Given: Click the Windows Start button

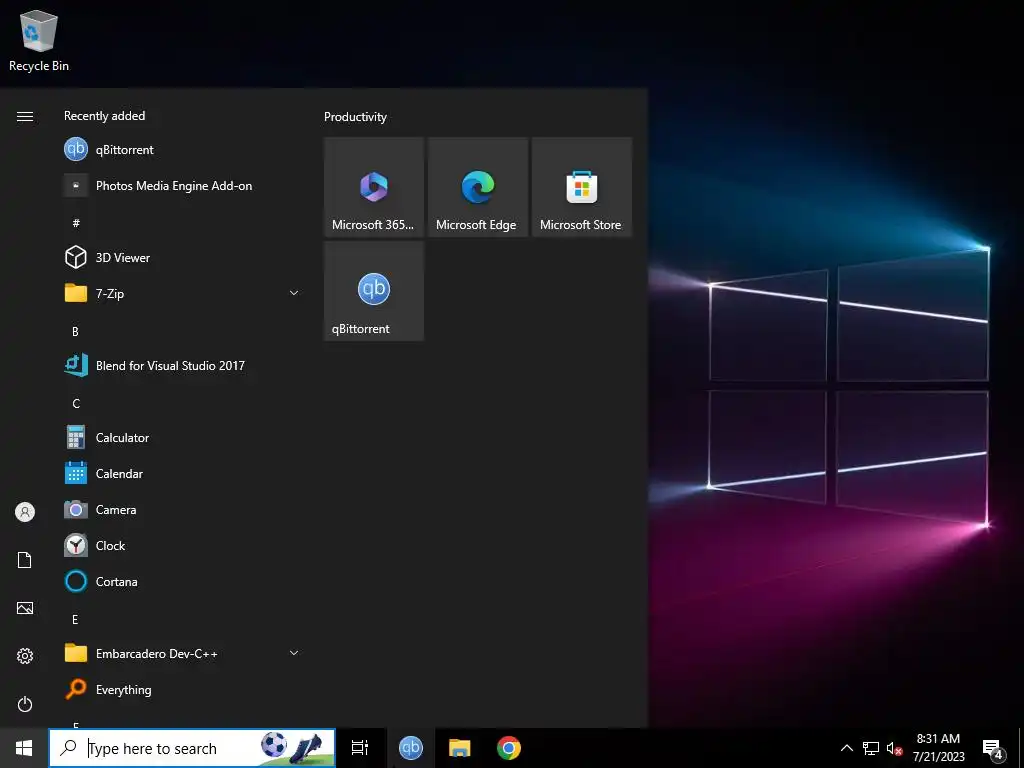Looking at the screenshot, I should point(24,748).
